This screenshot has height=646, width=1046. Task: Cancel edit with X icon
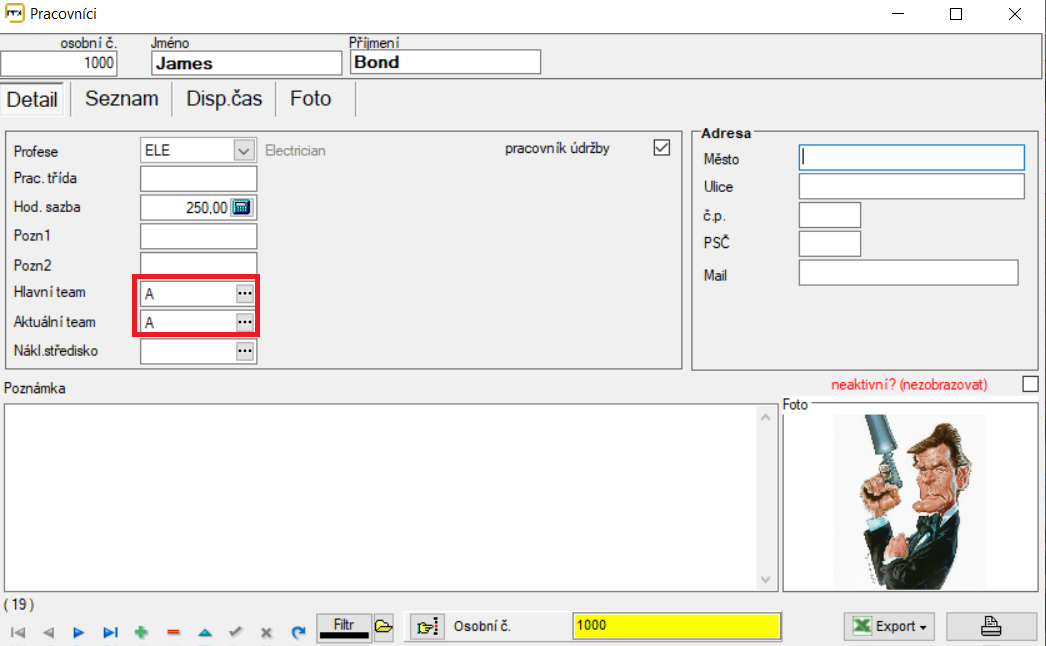pos(266,632)
